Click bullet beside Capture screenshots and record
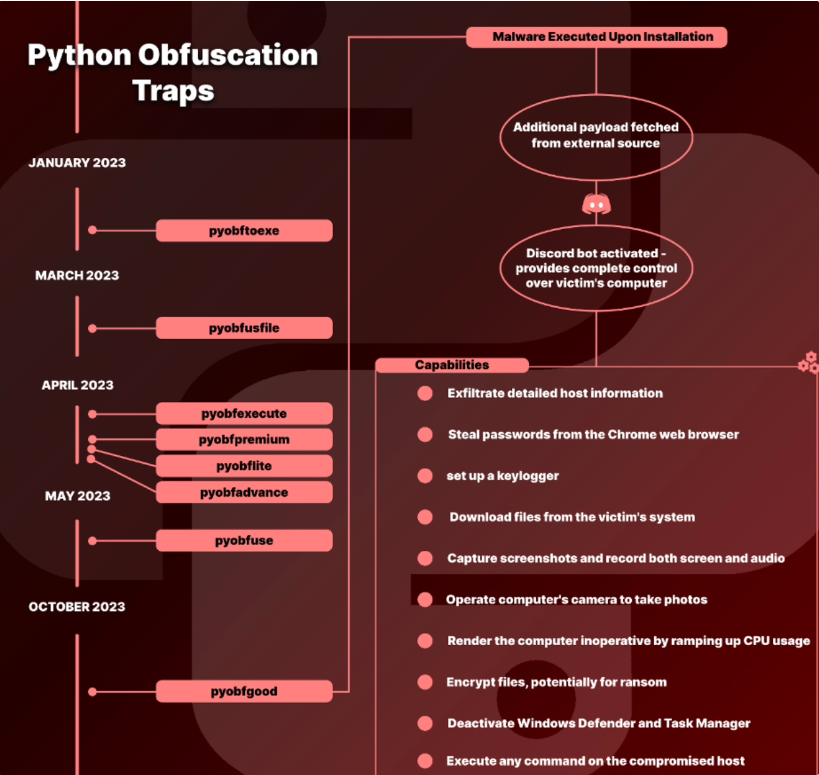The width and height of the screenshot is (819, 775). [x=425, y=558]
